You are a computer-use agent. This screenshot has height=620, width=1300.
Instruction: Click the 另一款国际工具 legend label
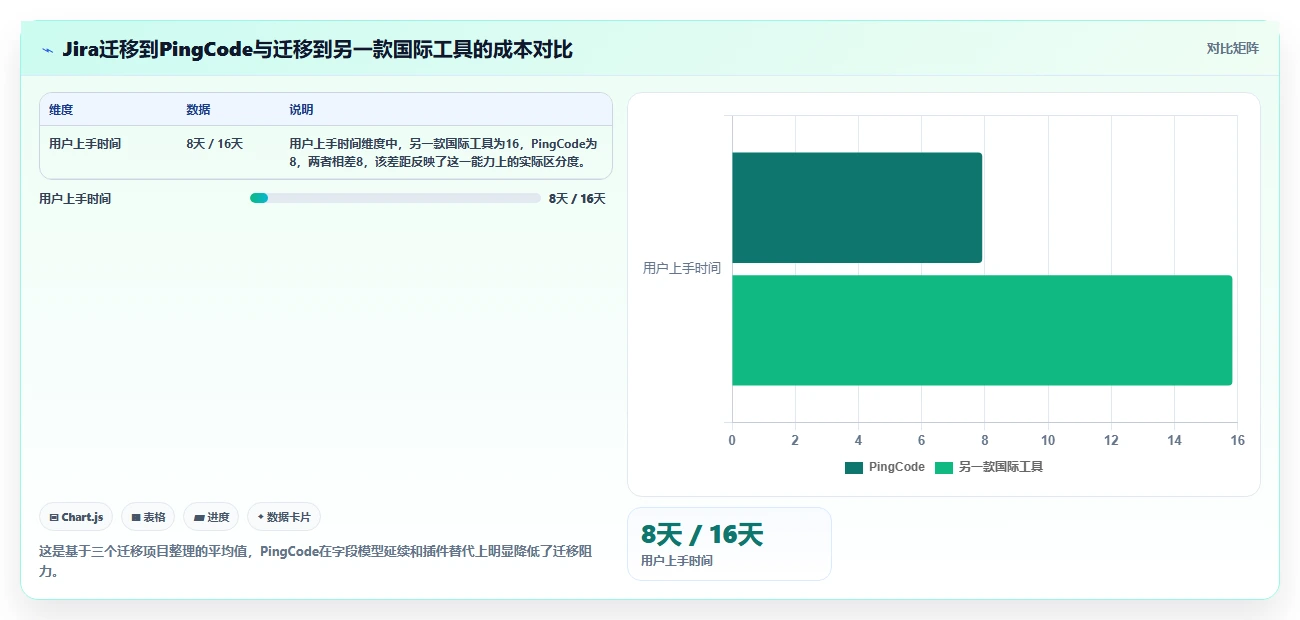point(1000,467)
